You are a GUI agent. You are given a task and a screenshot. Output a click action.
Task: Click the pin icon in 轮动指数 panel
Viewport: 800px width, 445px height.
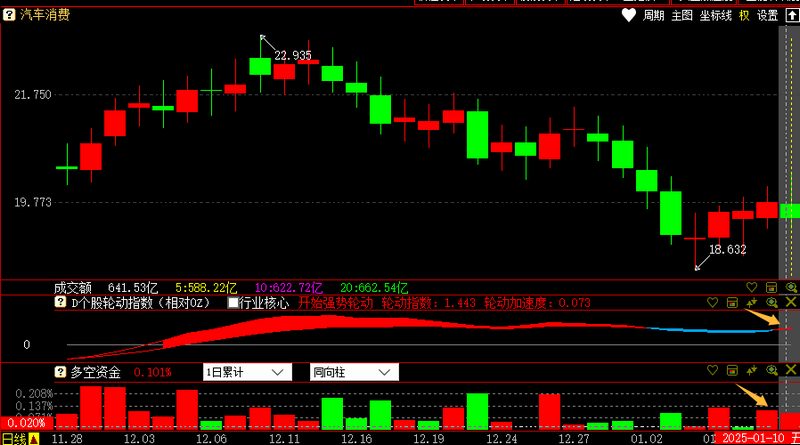coord(751,302)
